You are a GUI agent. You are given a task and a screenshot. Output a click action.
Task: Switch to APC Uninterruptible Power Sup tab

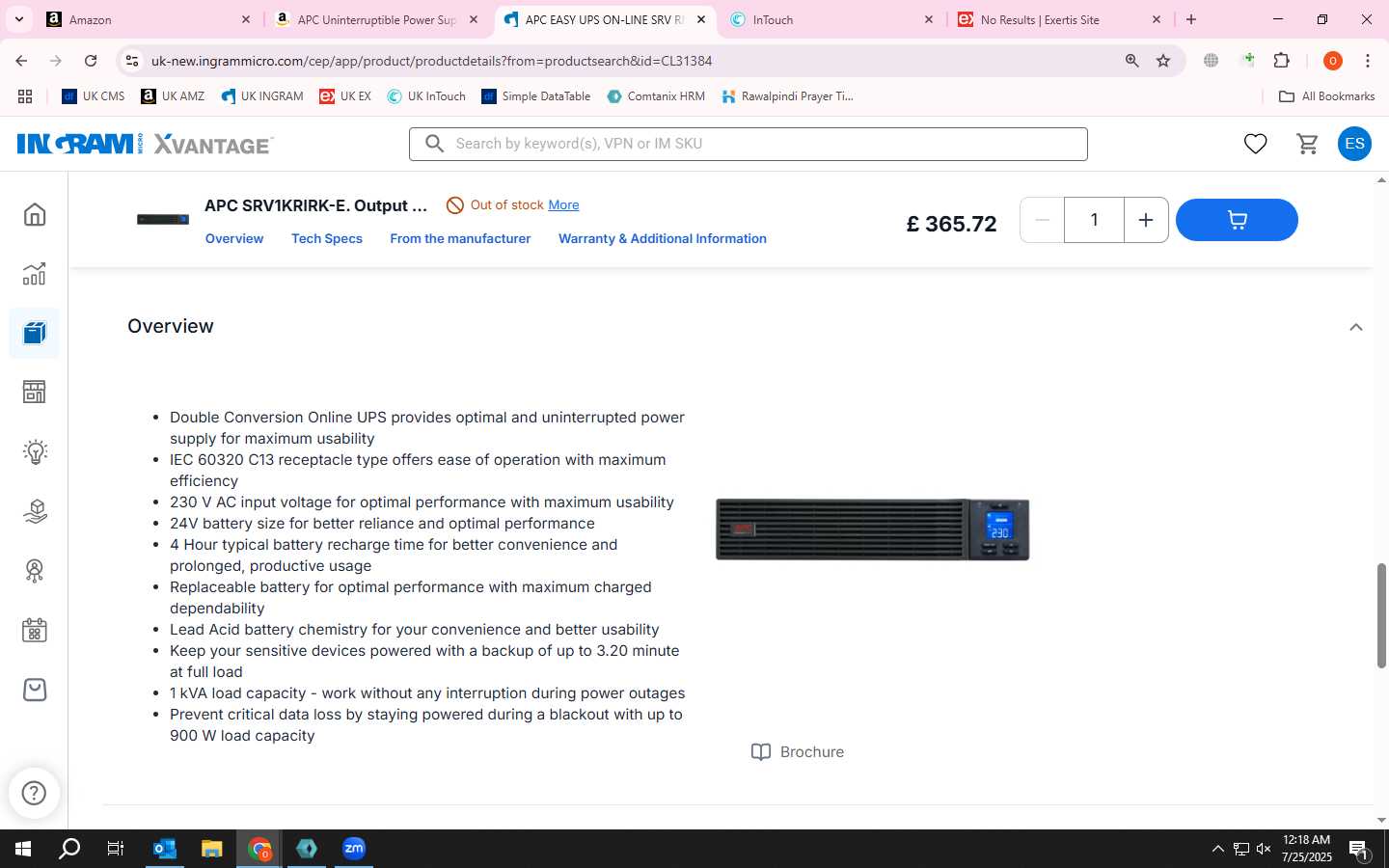tap(376, 19)
